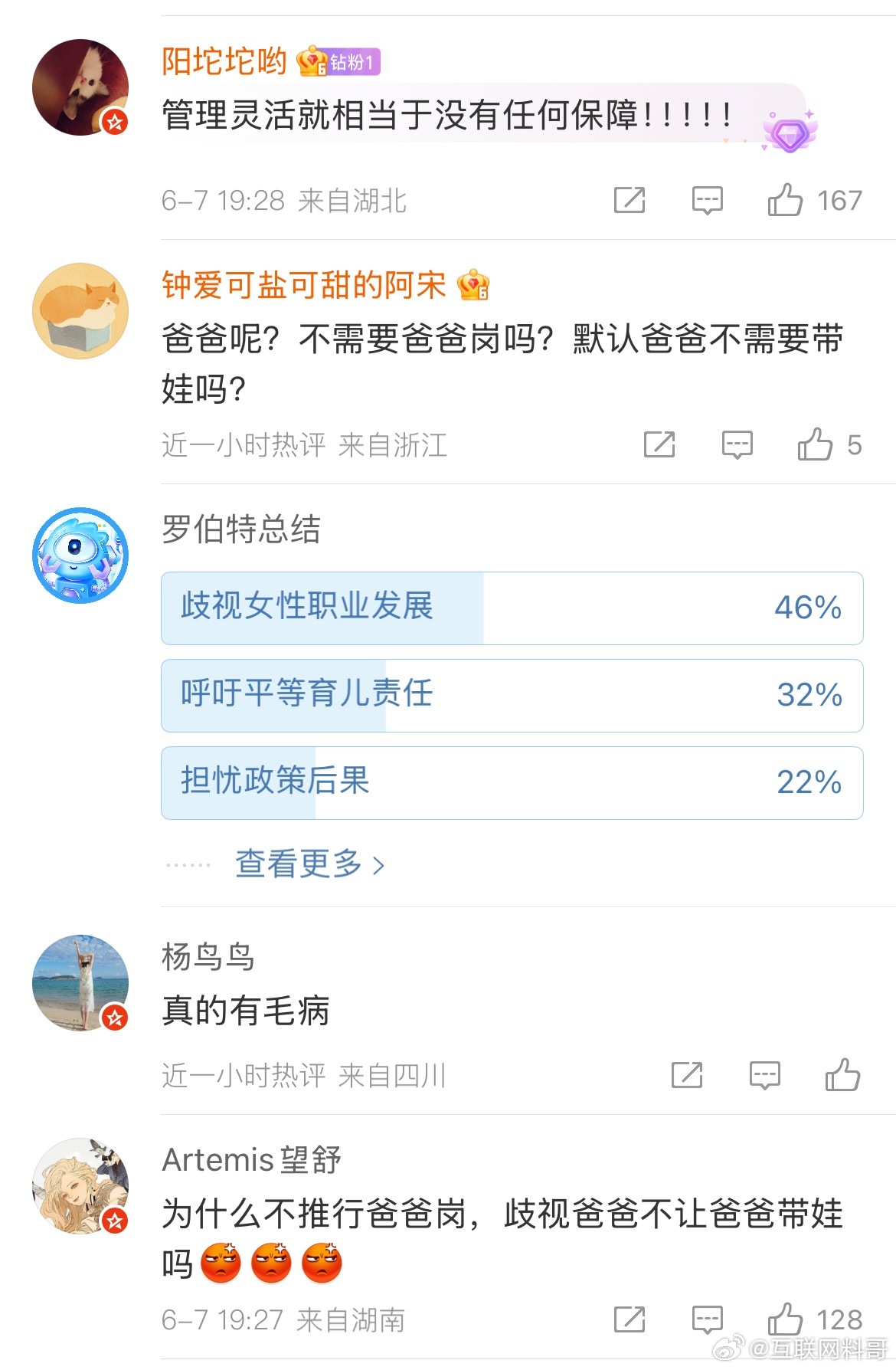This screenshot has height=1370, width=896.
Task: Open reply icon under 杨鸟鸟's comment
Action: point(764,1076)
